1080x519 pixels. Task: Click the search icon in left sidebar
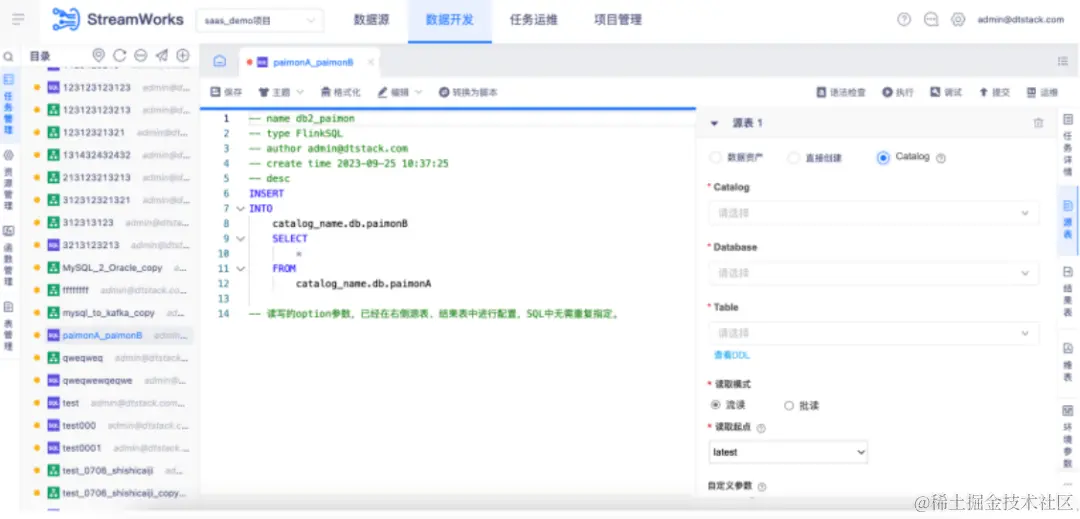8,57
